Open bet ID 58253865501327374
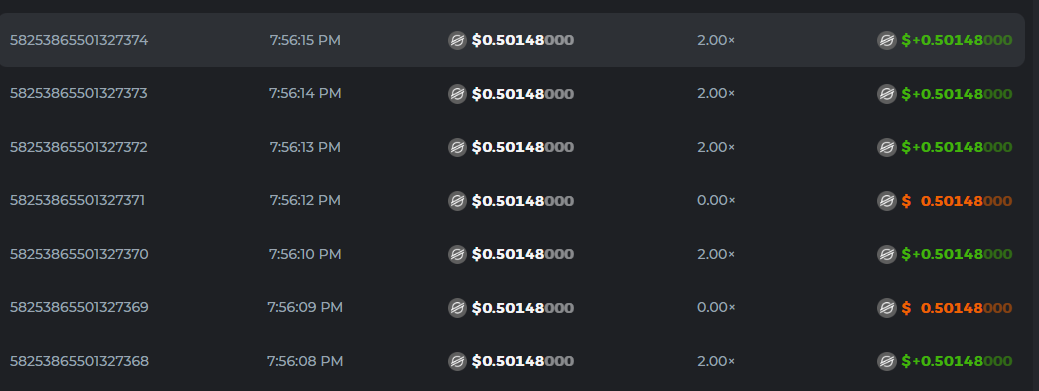 79,40
